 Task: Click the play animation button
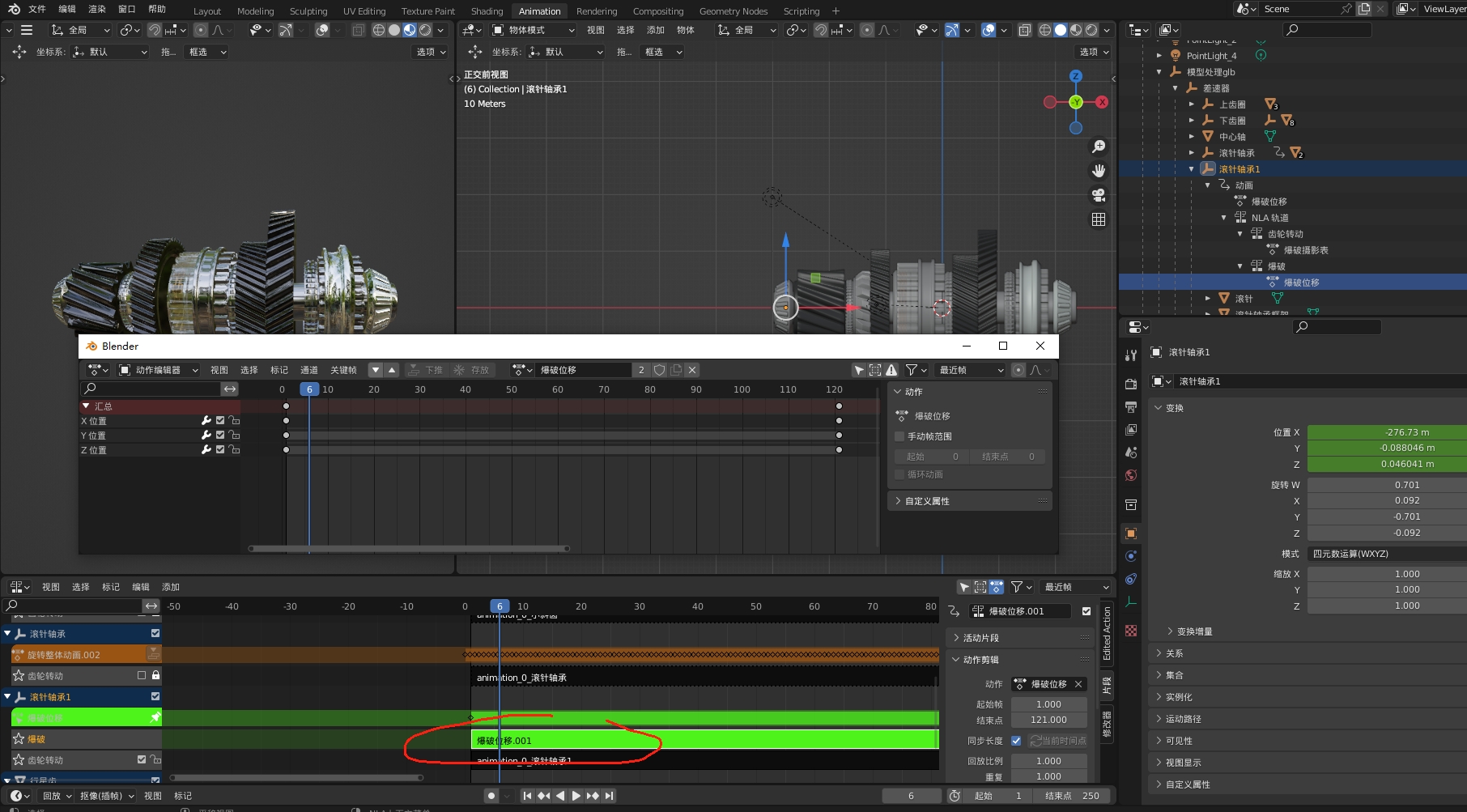coord(576,796)
